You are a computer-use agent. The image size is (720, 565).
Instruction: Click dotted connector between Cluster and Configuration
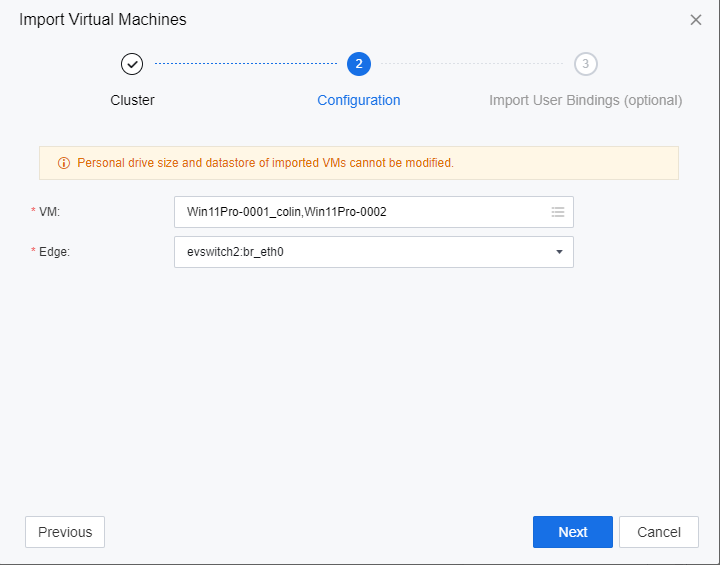[x=245, y=64]
